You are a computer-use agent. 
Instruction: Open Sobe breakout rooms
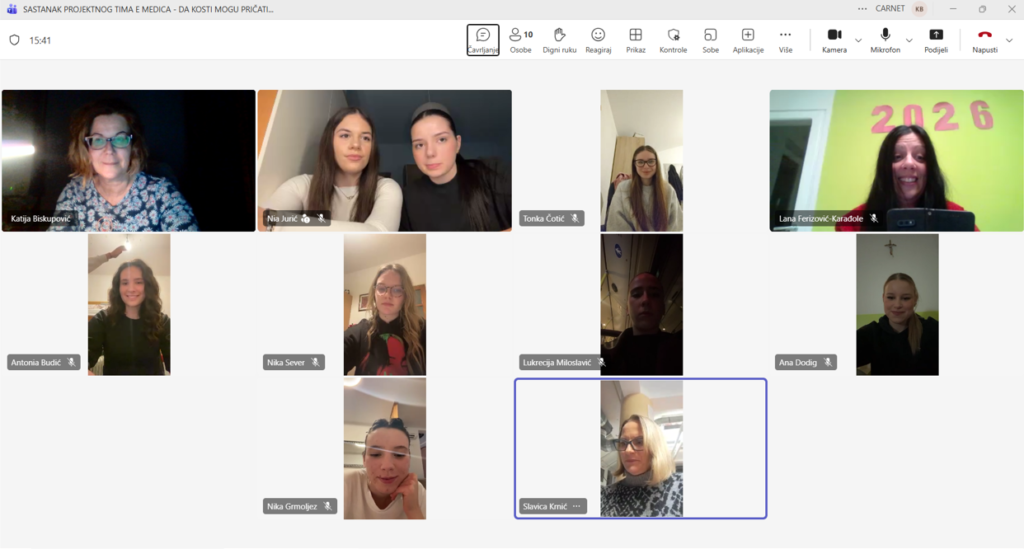click(710, 40)
